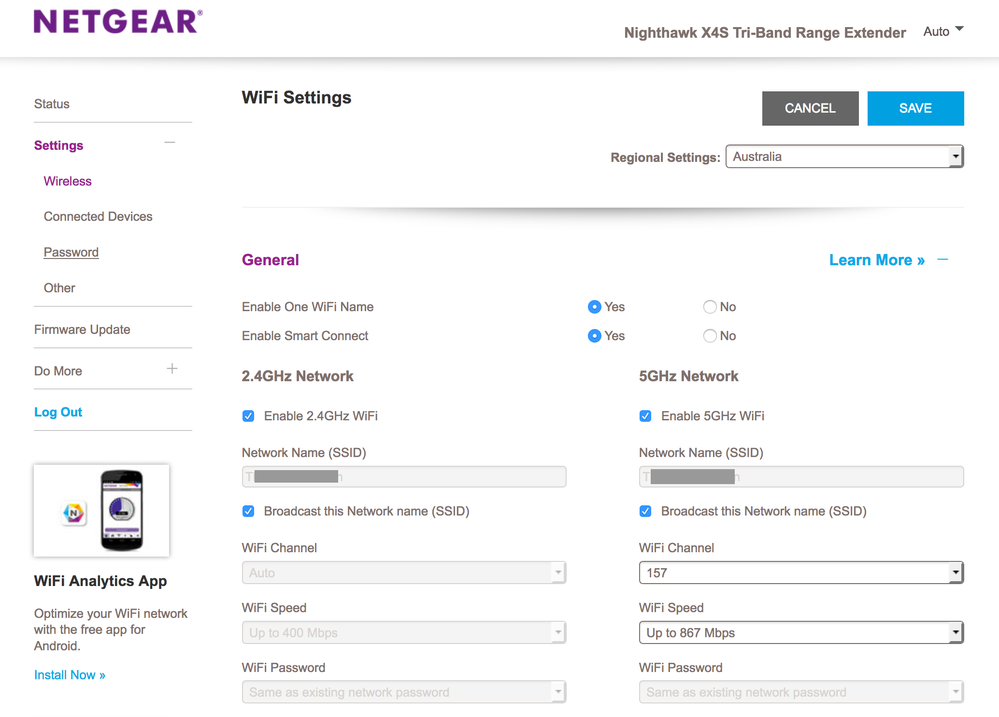Screen dimensions: 999x717
Task: Click the 5GHz Network heading
Action: (689, 376)
